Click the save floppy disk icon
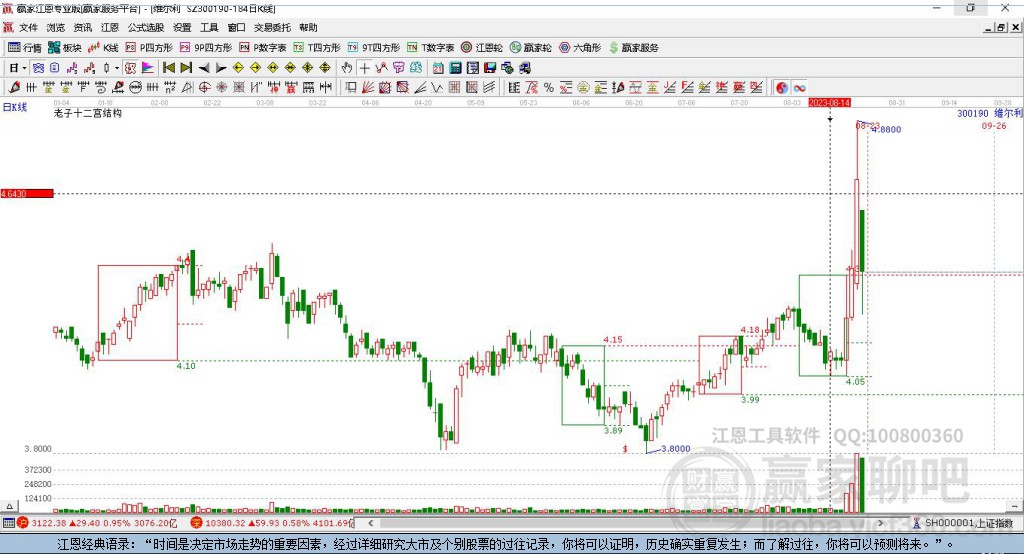Image resolution: width=1024 pixels, height=554 pixels. 490,68
